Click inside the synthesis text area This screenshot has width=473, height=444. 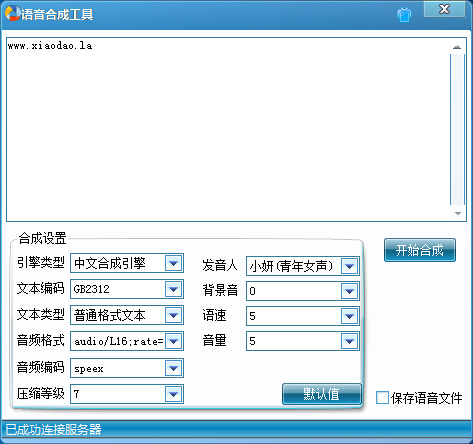point(228,129)
